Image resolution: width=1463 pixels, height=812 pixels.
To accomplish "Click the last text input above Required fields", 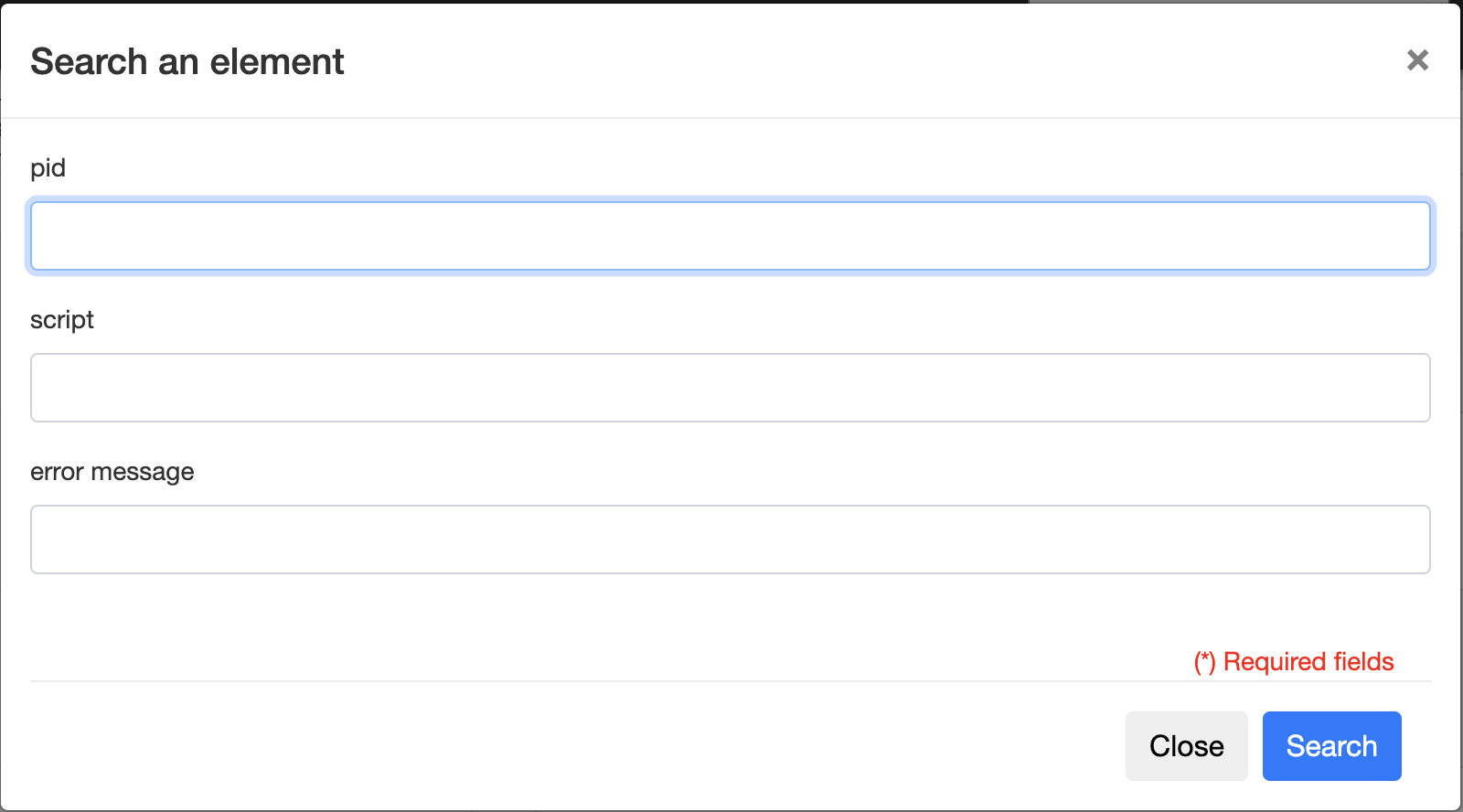I will (730, 540).
